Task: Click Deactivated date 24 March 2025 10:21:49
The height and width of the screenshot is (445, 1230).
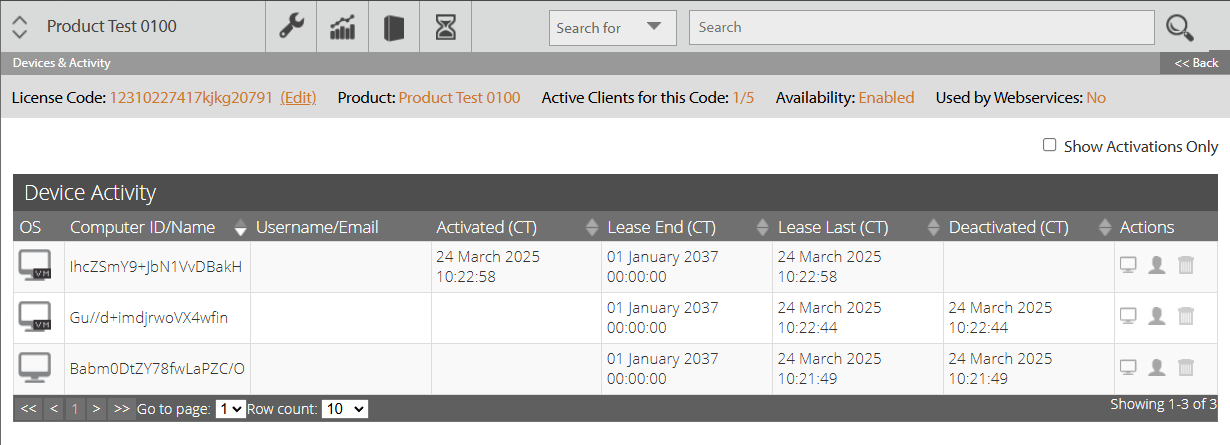Action: coord(1000,368)
